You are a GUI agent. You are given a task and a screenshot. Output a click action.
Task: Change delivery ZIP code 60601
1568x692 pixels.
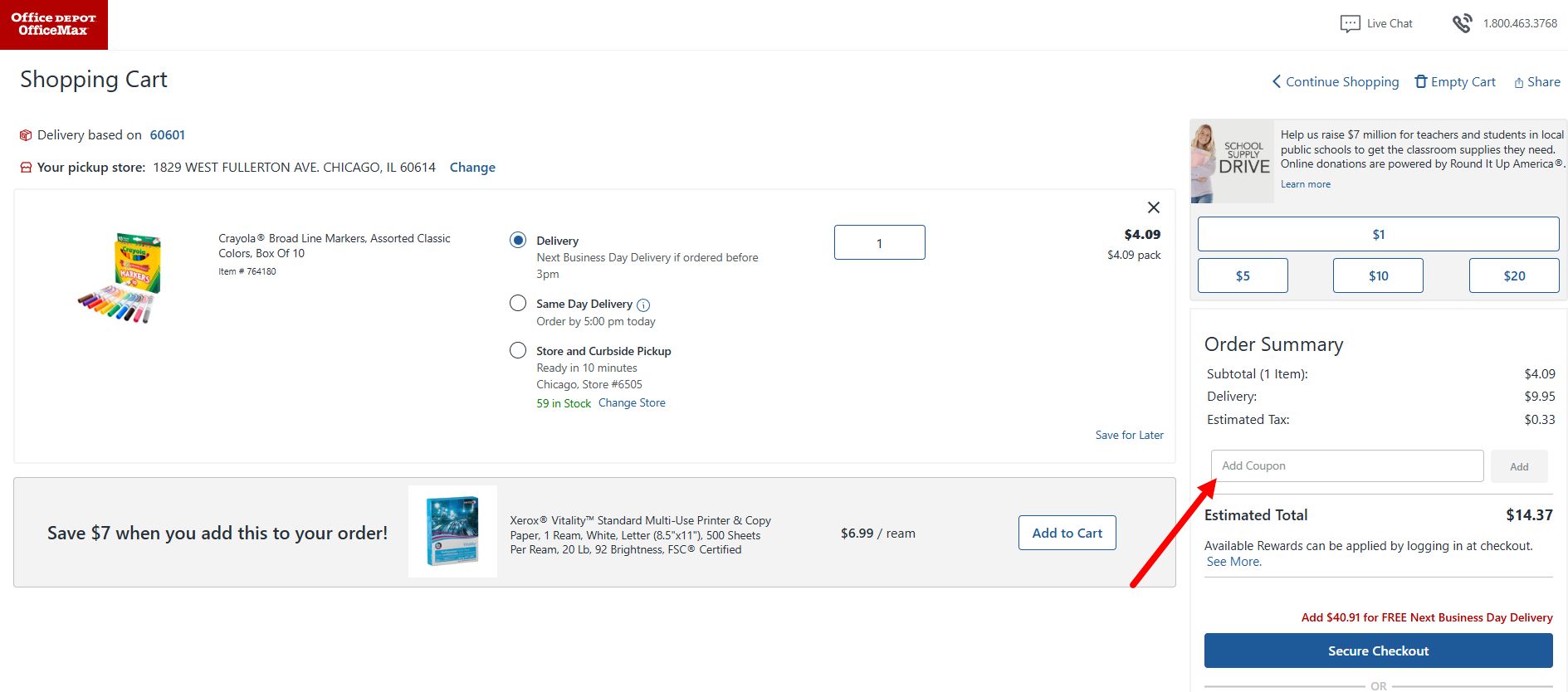click(x=167, y=135)
